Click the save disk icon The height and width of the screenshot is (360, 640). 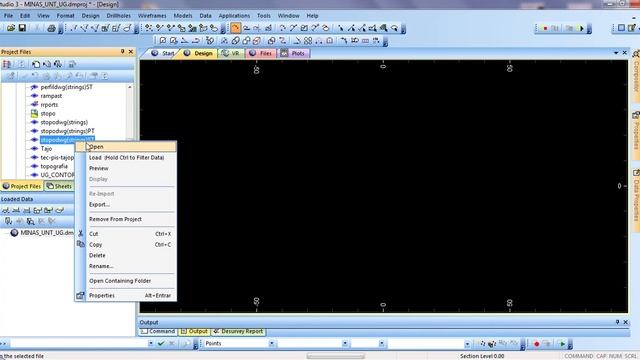point(22,28)
